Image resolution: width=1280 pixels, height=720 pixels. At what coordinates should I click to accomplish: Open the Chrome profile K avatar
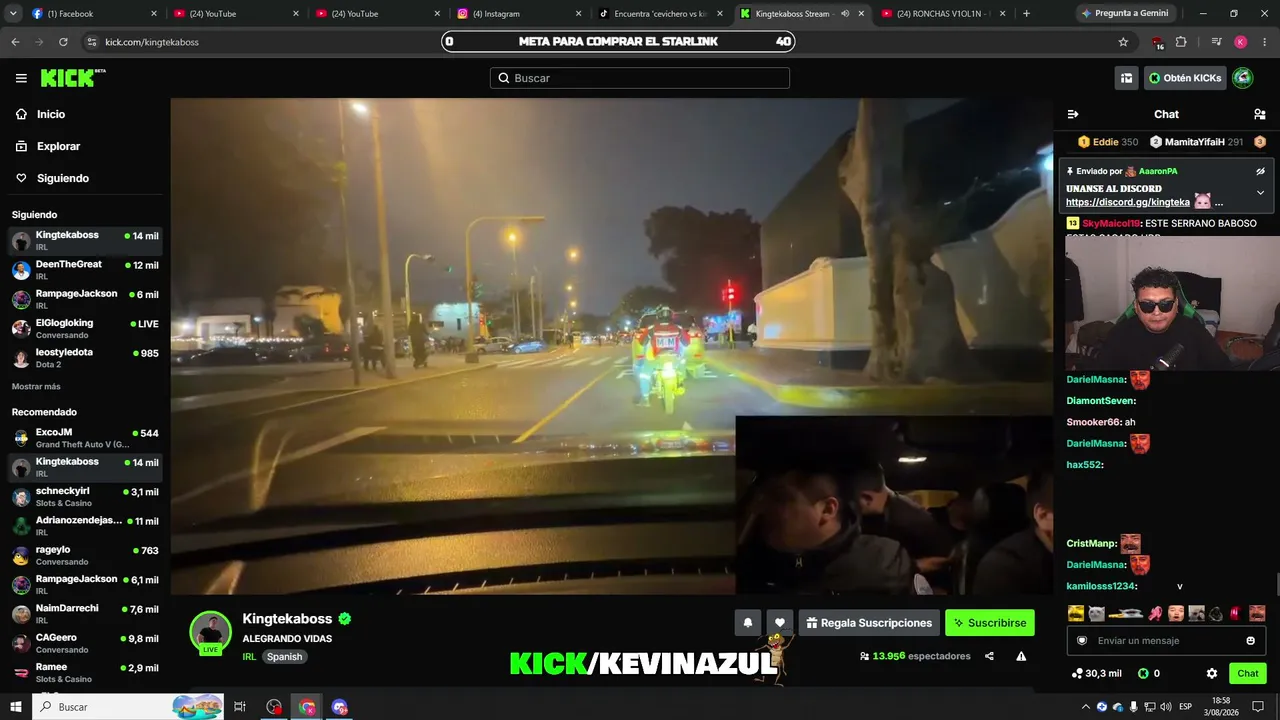click(1240, 42)
